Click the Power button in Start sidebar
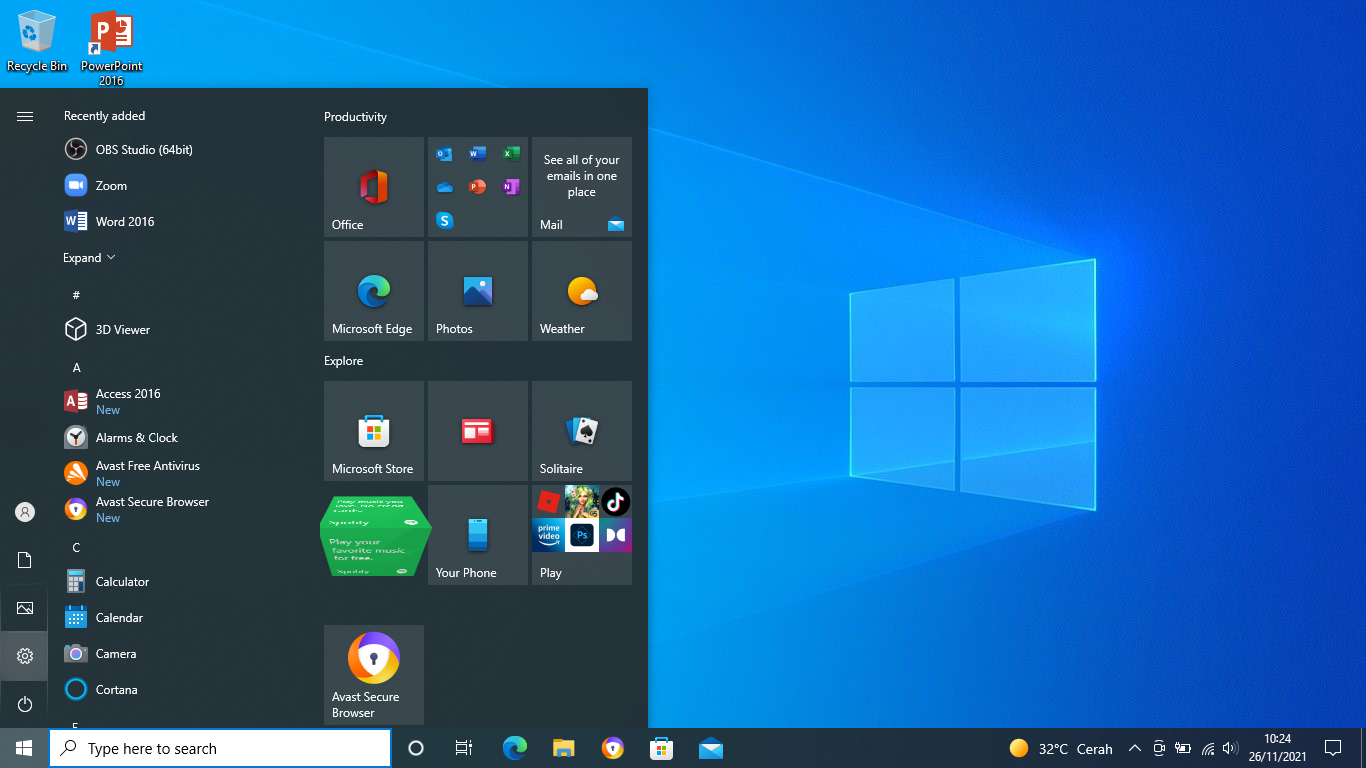 point(25,704)
